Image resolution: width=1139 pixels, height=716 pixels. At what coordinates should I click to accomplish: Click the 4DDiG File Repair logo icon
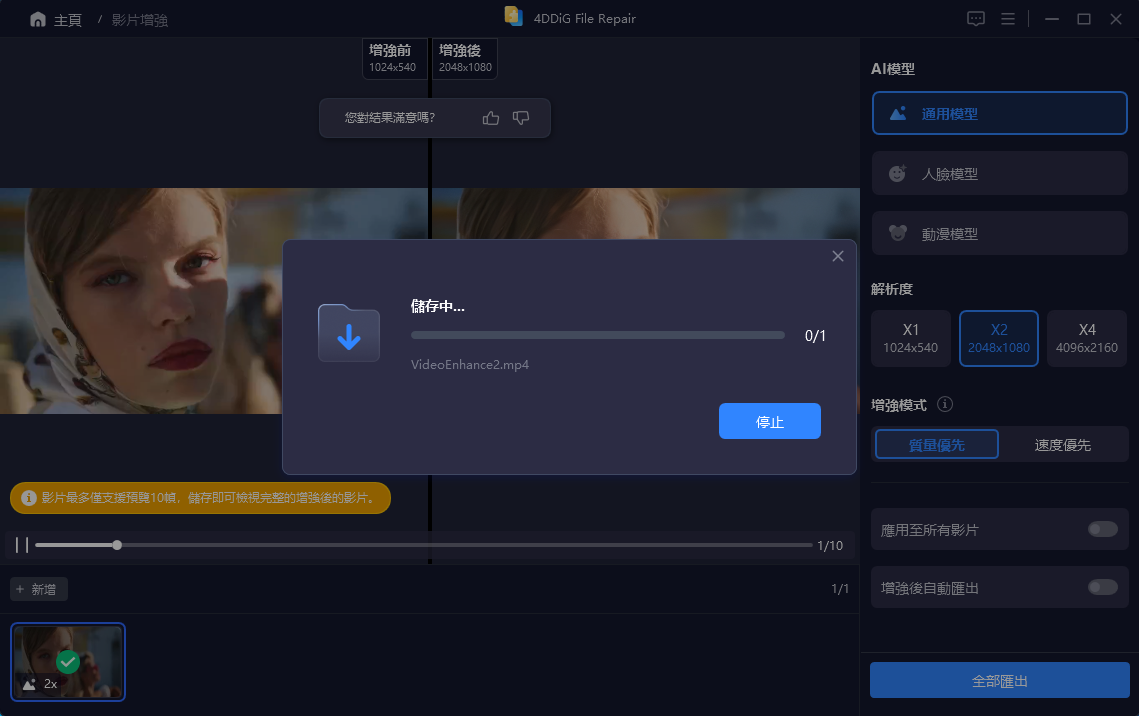point(514,17)
